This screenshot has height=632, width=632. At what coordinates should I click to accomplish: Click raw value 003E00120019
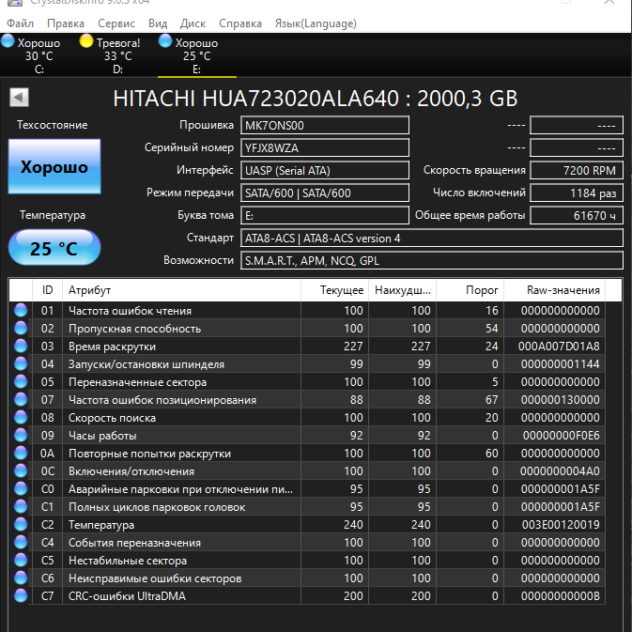[x=561, y=524]
